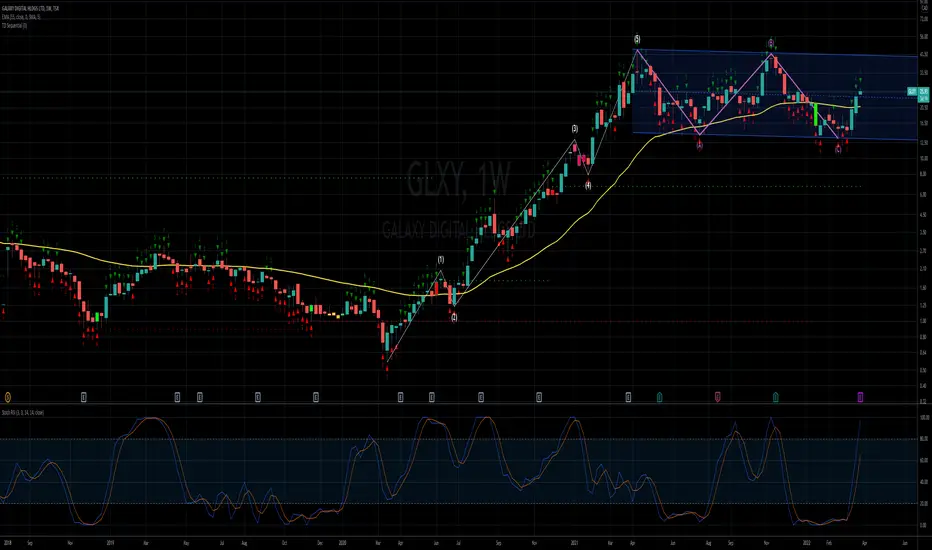Select the wave (1) label on the chart

440,260
